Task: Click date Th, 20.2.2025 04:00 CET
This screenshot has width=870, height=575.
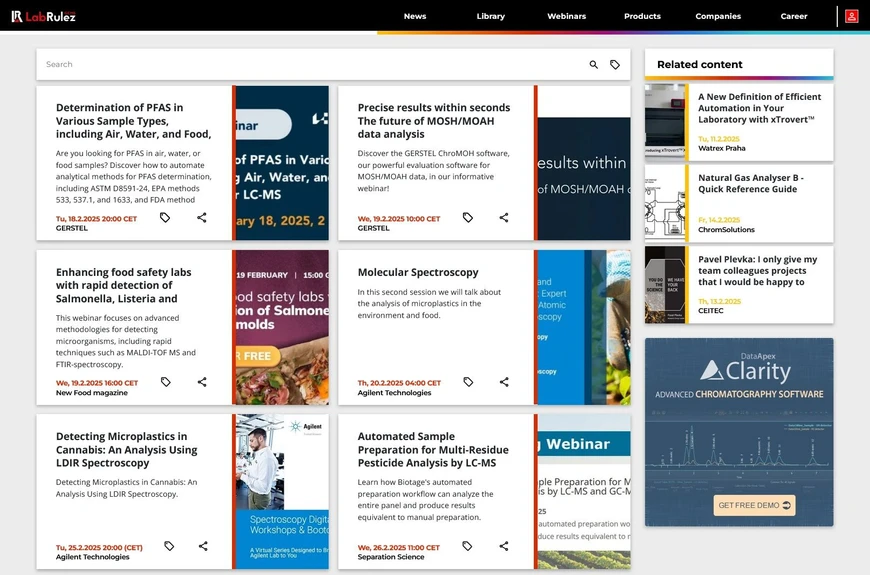Action: 399,383
